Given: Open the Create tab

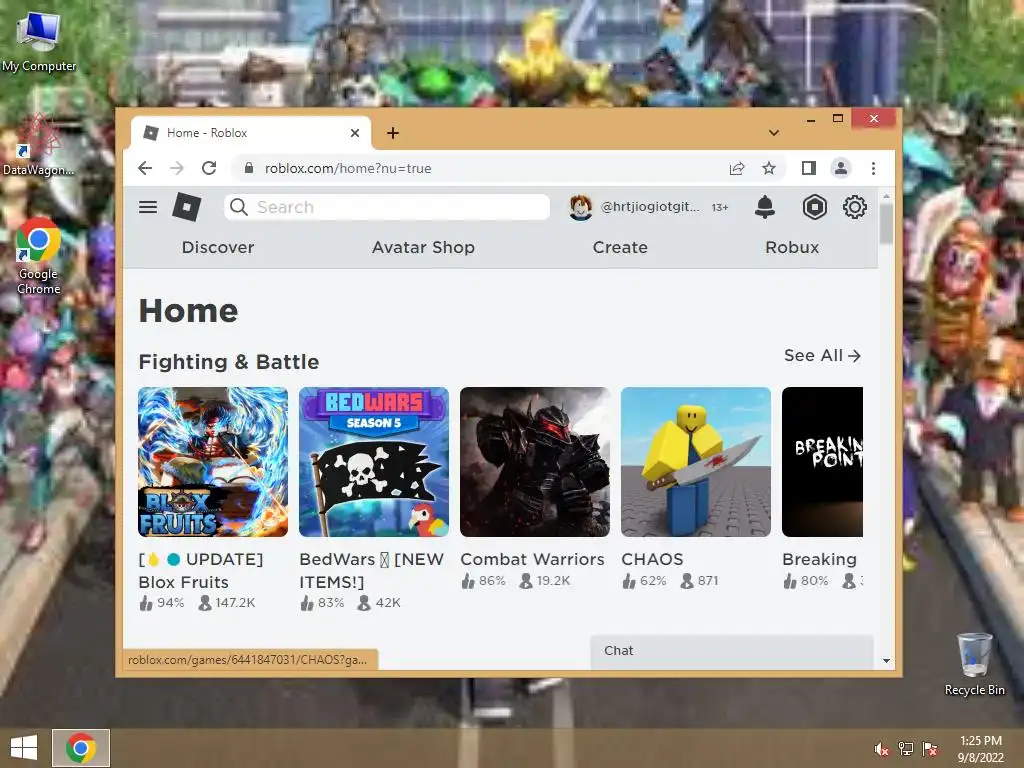Looking at the screenshot, I should click(620, 248).
